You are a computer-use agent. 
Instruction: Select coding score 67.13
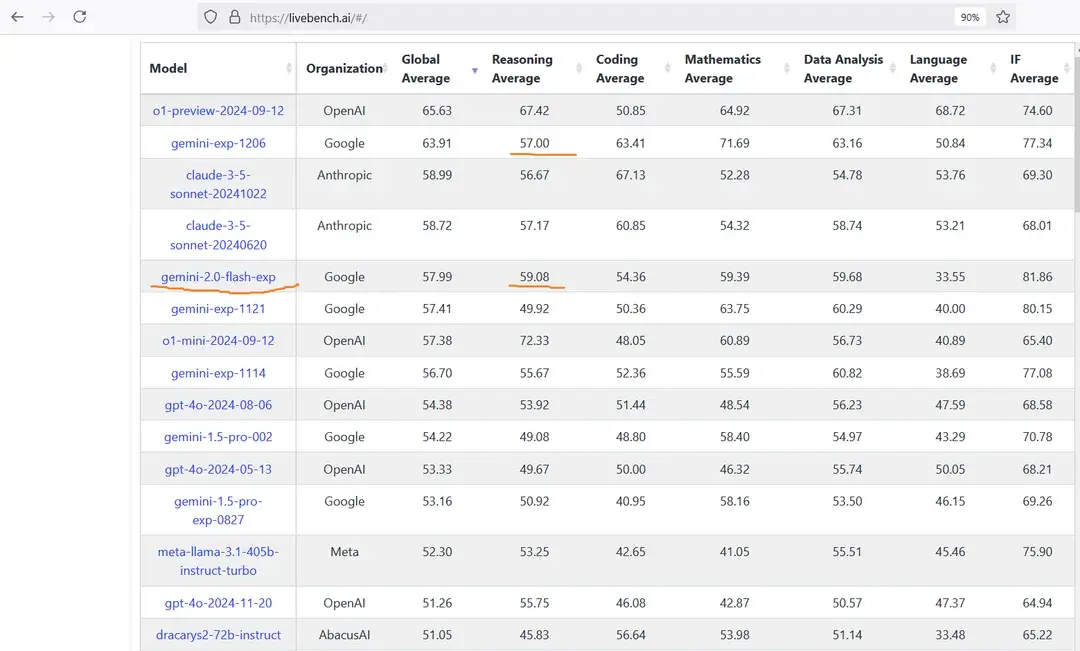tap(631, 175)
